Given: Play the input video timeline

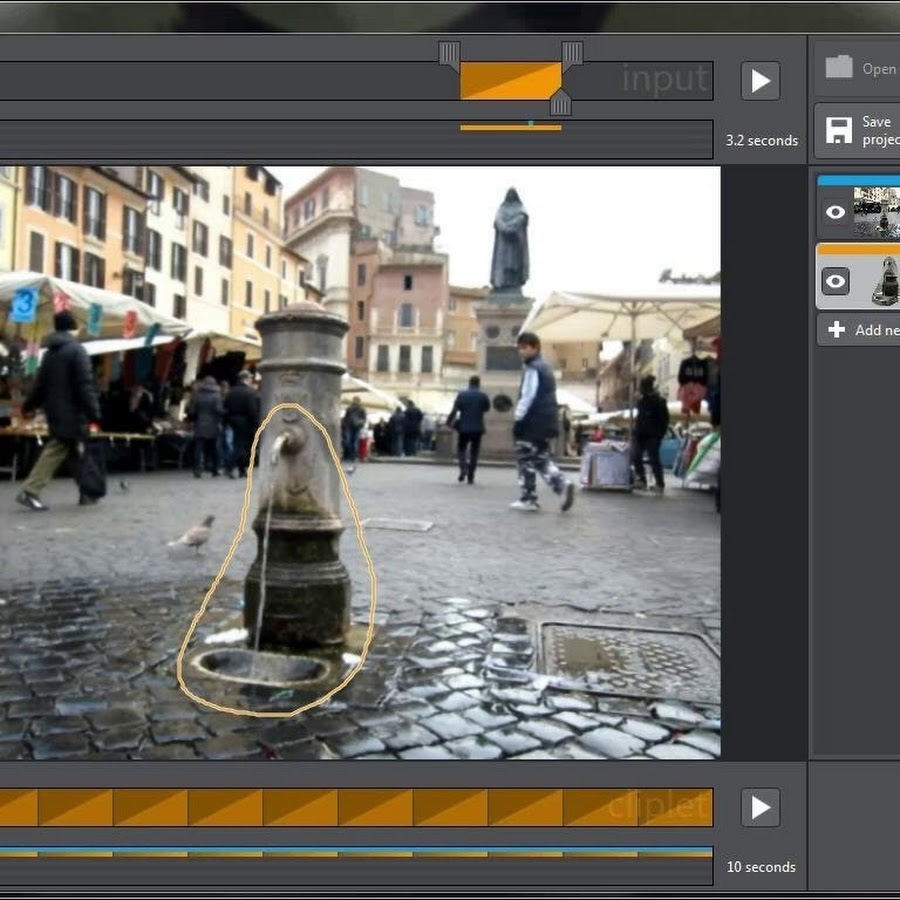Looking at the screenshot, I should pos(760,81).
